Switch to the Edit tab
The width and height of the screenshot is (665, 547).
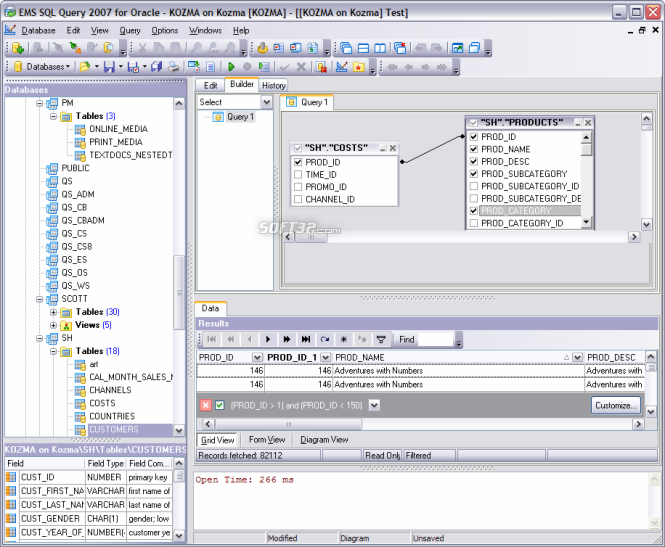(x=210, y=85)
